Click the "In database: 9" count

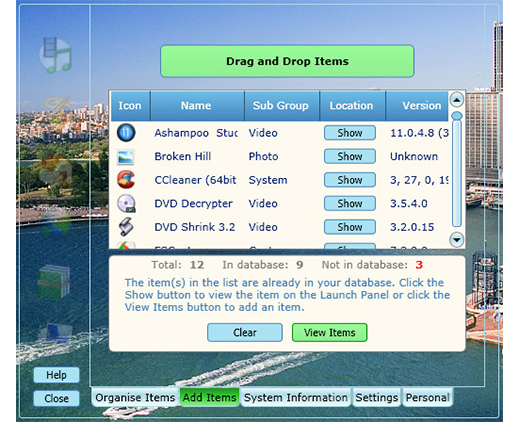tap(263, 265)
